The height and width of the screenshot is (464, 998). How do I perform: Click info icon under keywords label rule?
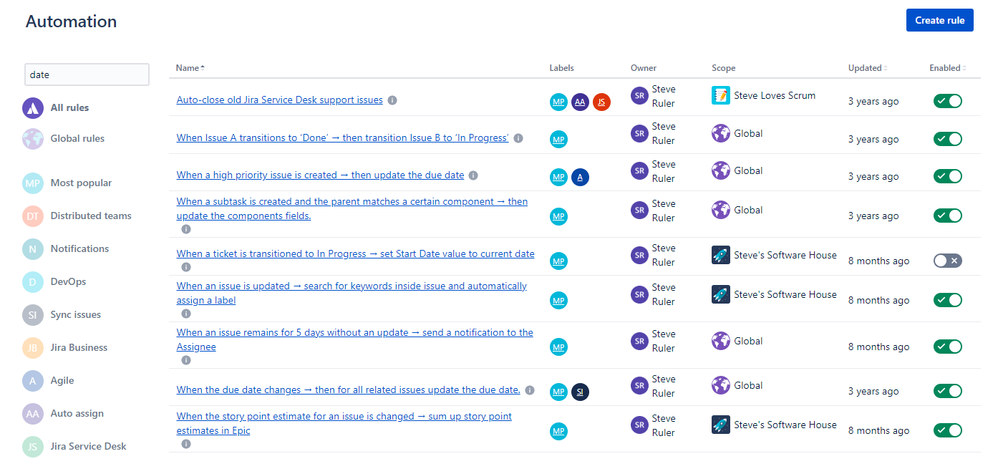coord(186,313)
